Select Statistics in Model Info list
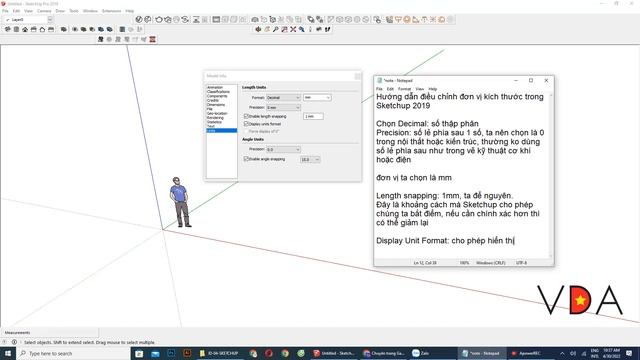 point(214,122)
